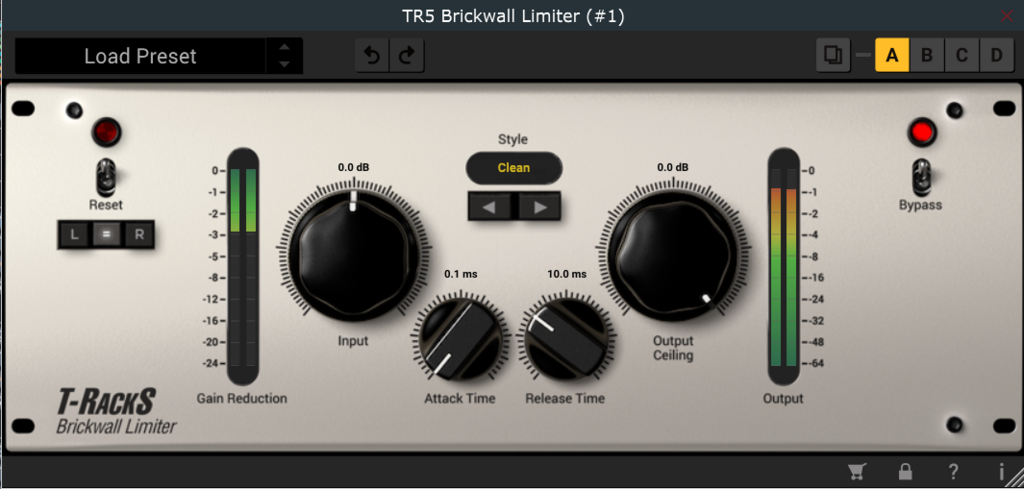The width and height of the screenshot is (1024, 489).
Task: Select next Style with the right arrow
Action: tap(539, 207)
